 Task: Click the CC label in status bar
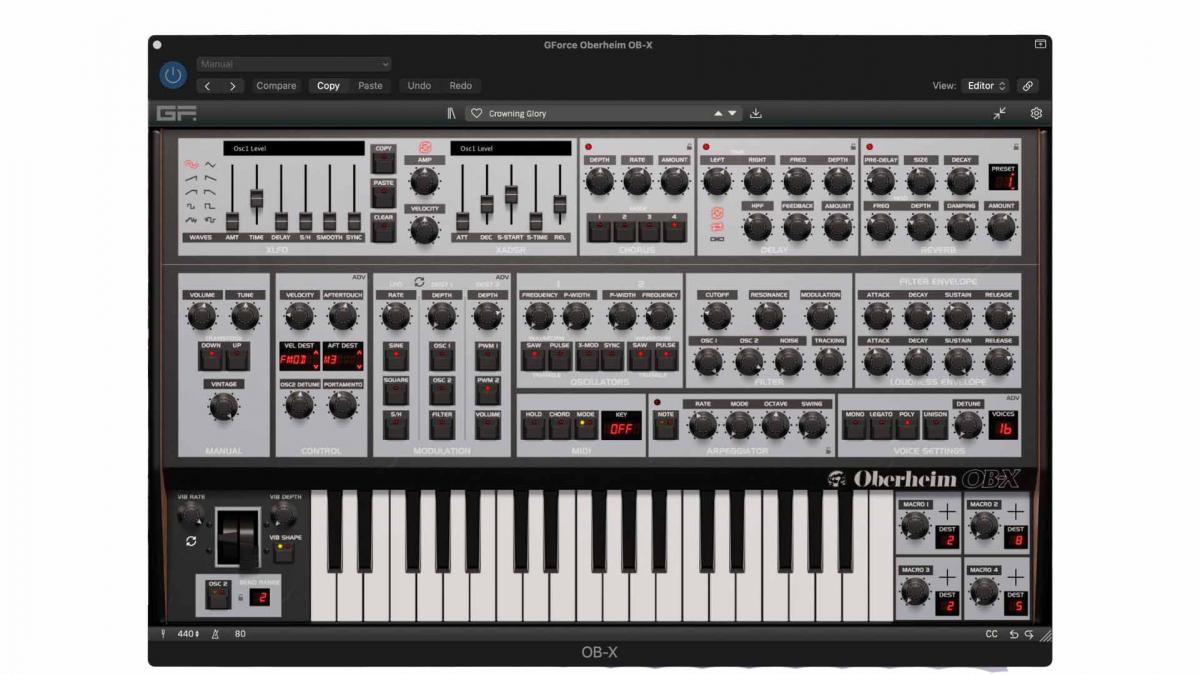(991, 634)
